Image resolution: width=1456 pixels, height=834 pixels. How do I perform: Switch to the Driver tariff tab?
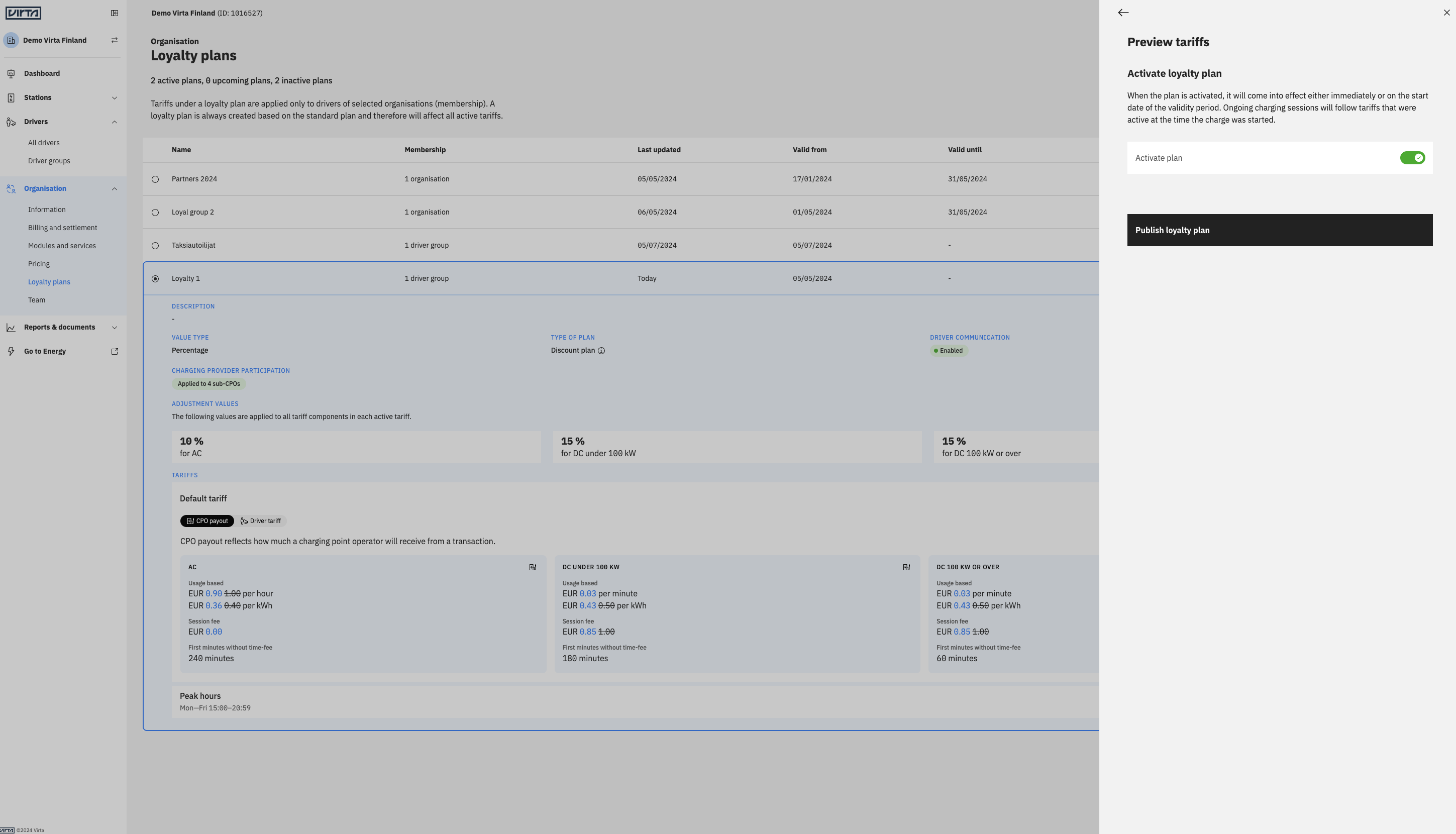click(261, 520)
